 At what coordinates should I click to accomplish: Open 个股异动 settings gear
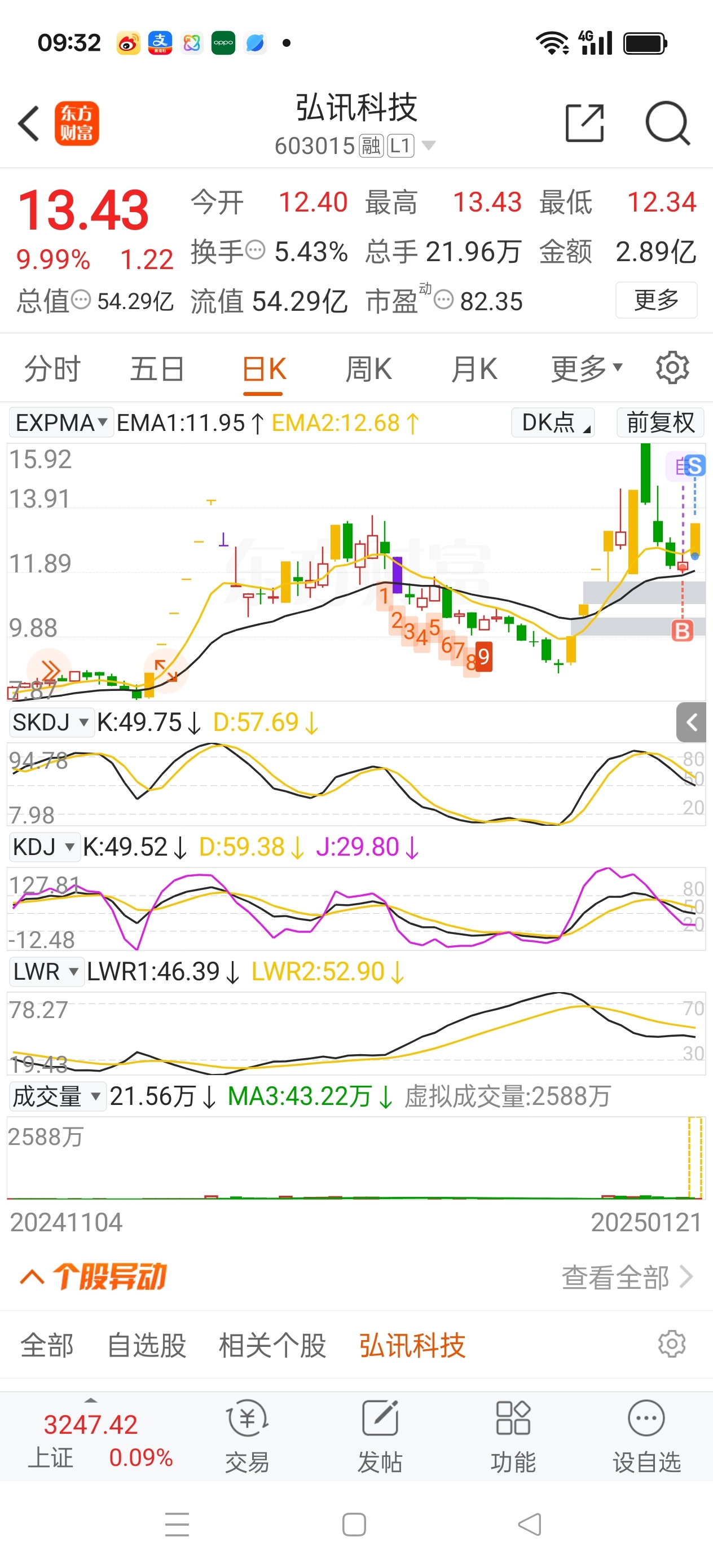click(x=672, y=1344)
